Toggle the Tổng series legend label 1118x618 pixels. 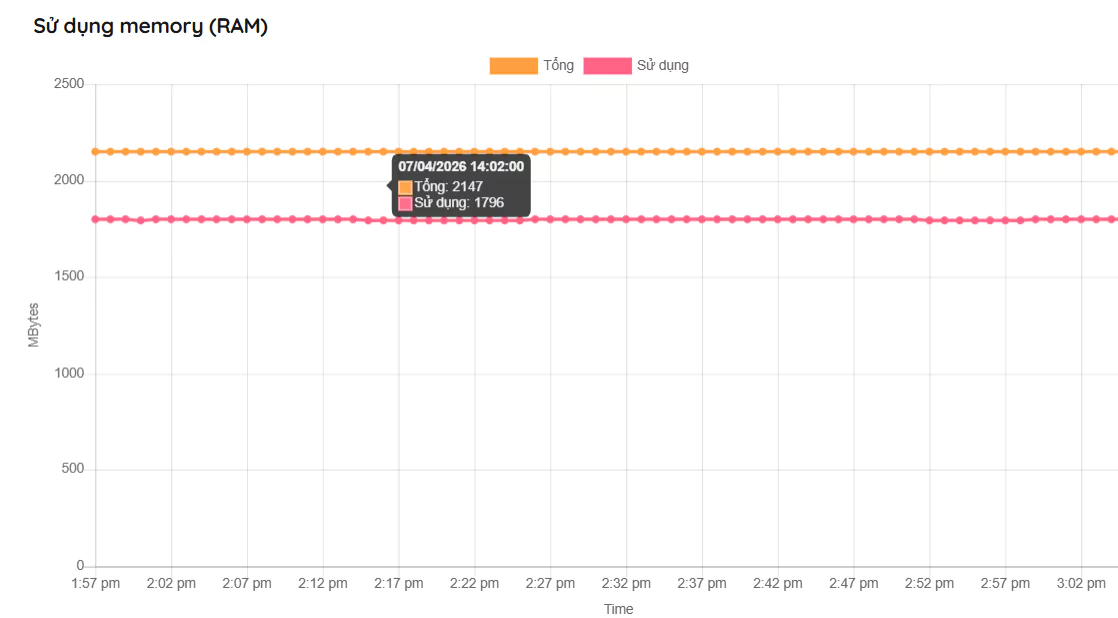click(558, 66)
